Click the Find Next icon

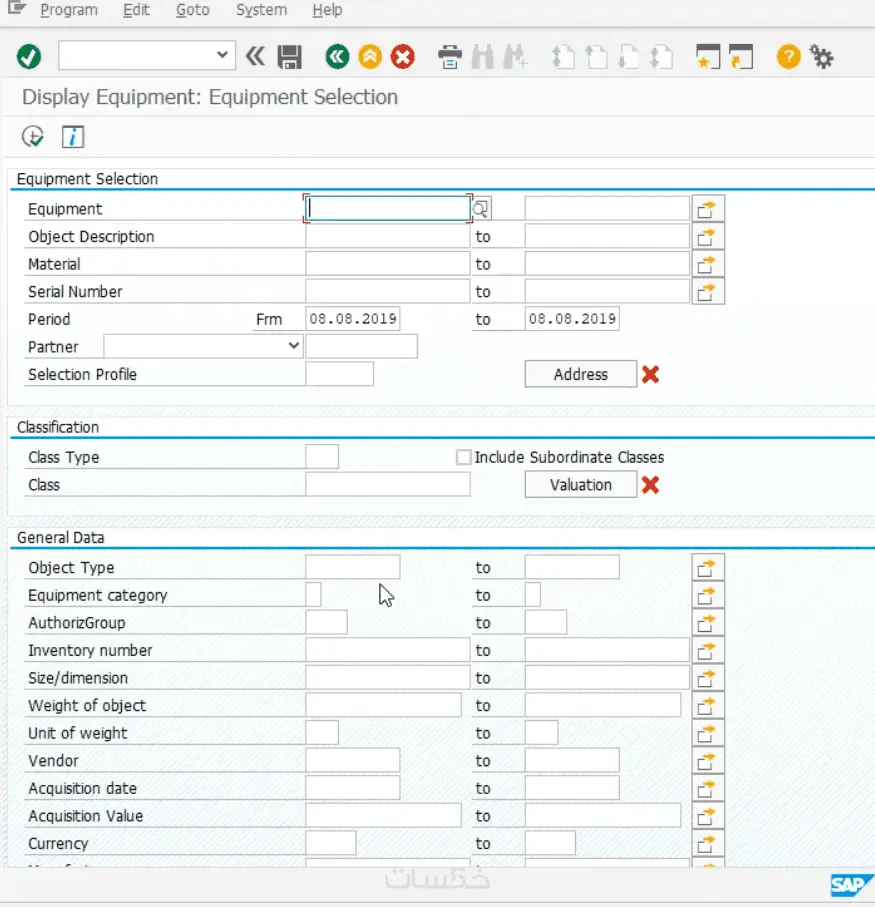(x=515, y=57)
